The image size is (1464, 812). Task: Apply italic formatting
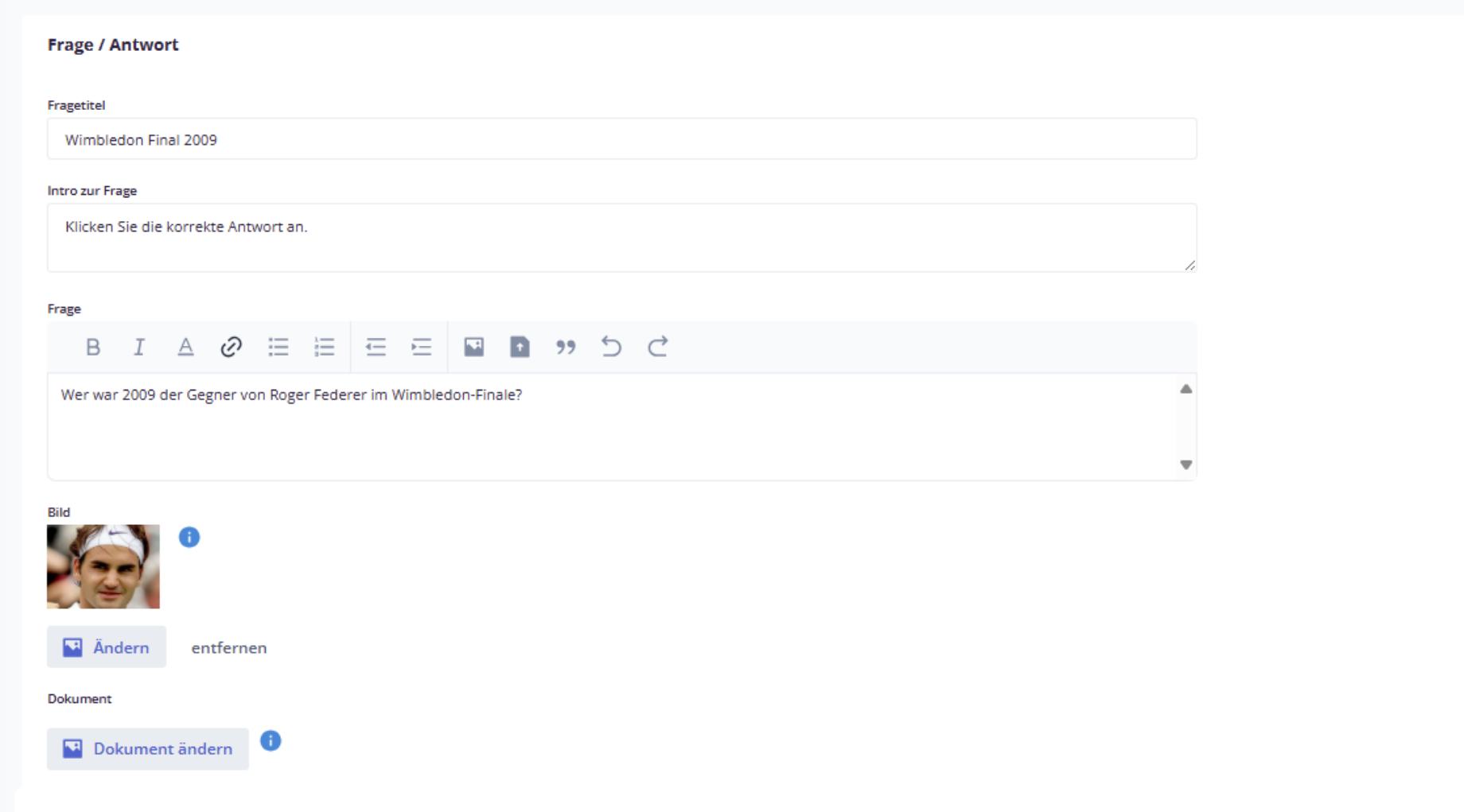click(x=139, y=347)
